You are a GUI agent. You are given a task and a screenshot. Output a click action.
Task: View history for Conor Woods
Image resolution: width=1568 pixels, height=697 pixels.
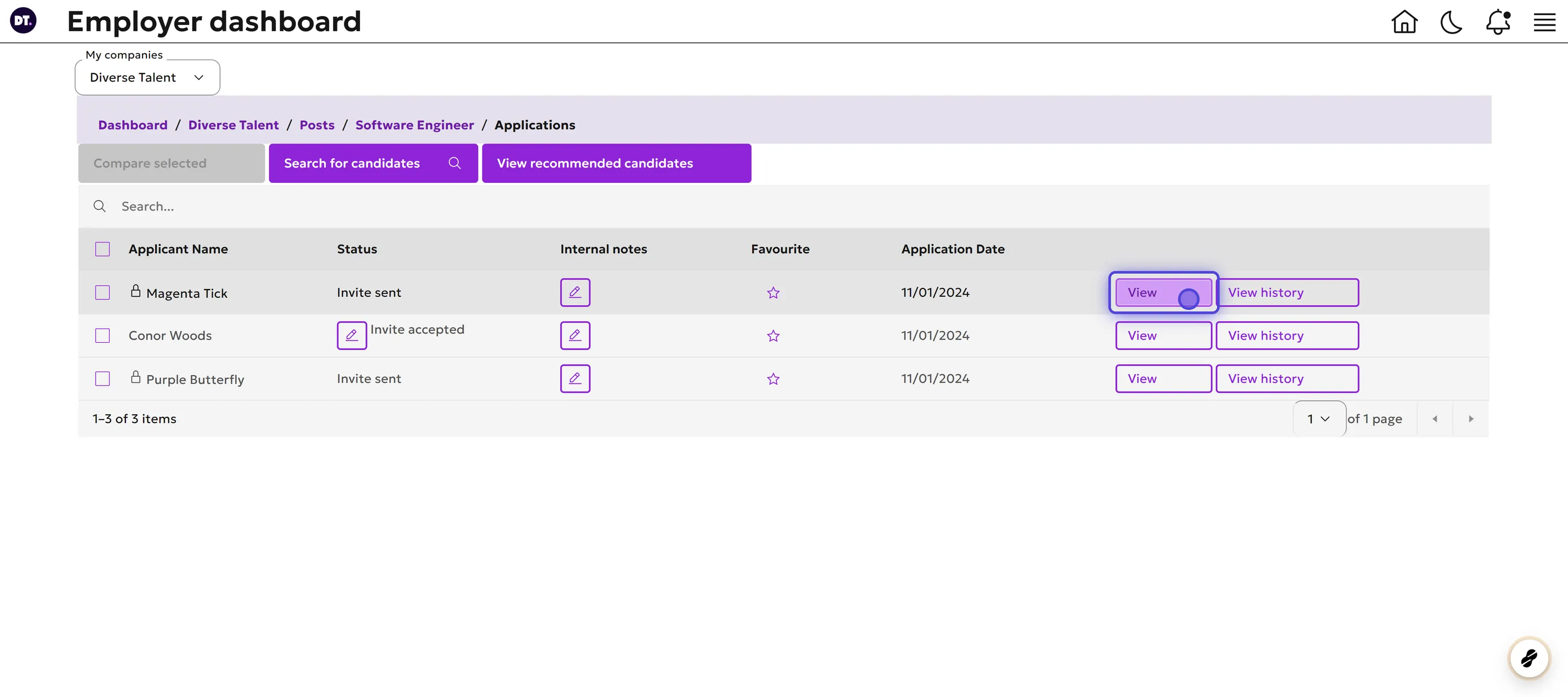point(1287,335)
